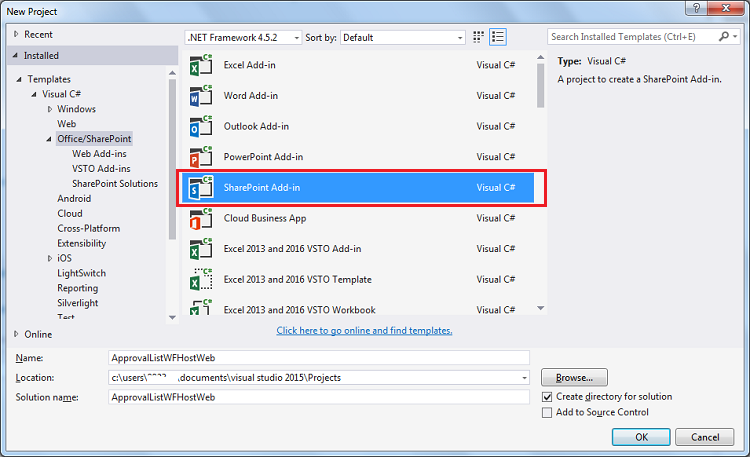Click the Solution name input field
Image resolution: width=750 pixels, height=457 pixels.
[319, 397]
